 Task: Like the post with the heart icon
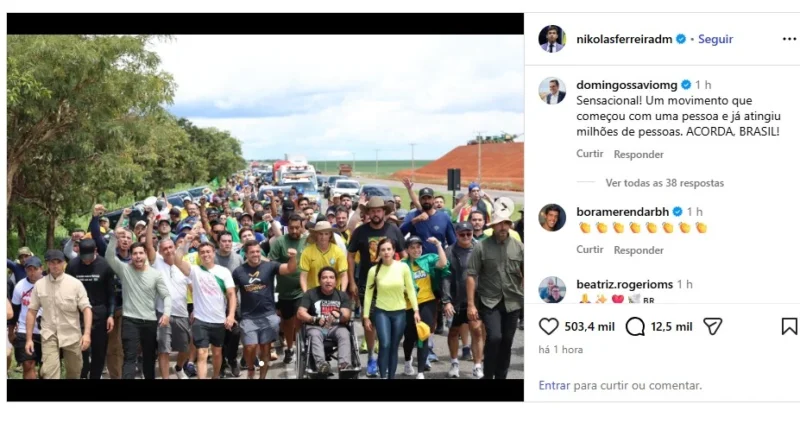[x=548, y=326]
